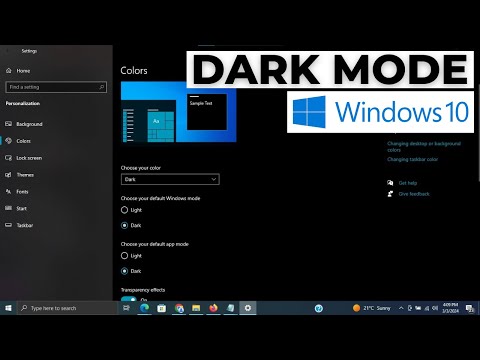
Task: Click the Colors palette icon in sidebar
Action: (8, 141)
